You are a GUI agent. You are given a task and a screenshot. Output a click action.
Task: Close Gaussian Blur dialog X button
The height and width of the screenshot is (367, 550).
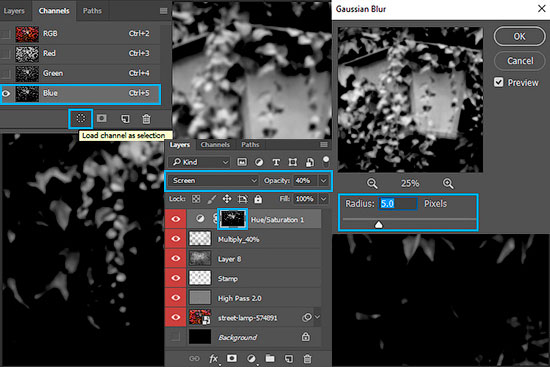point(542,9)
